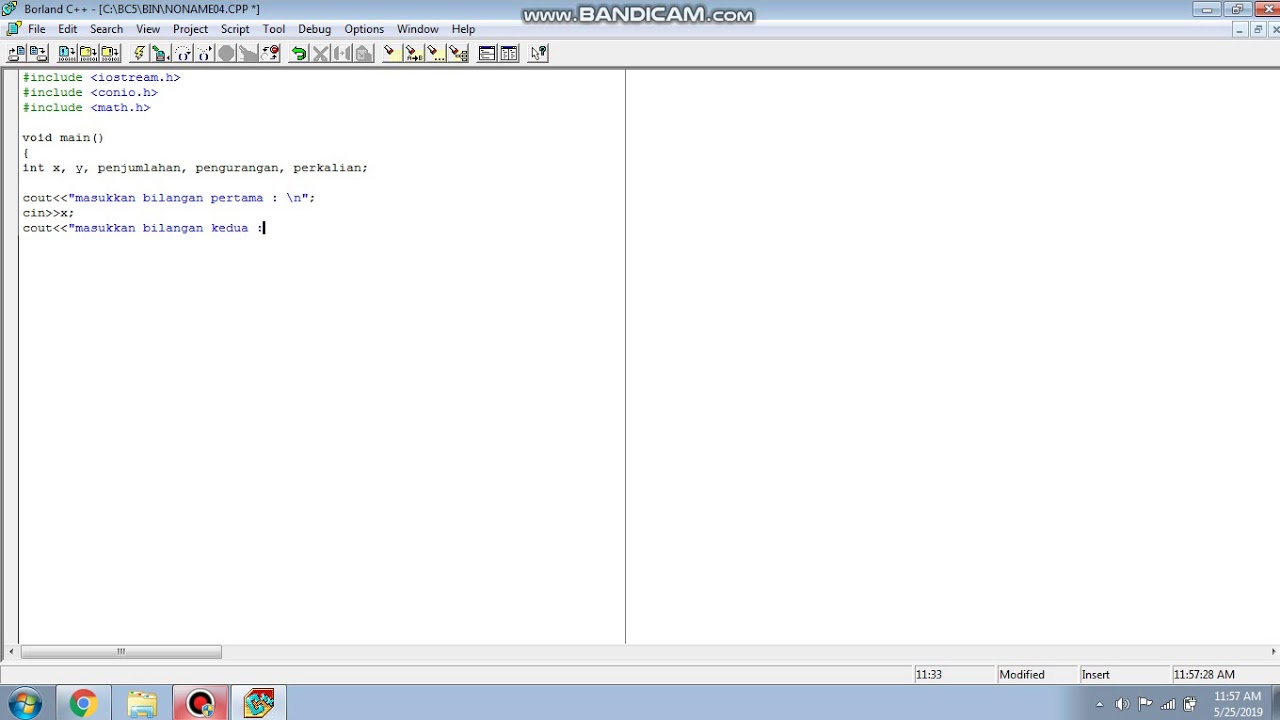The height and width of the screenshot is (720, 1280).
Task: Click the first open-file toolbar icon
Action: [x=17, y=53]
